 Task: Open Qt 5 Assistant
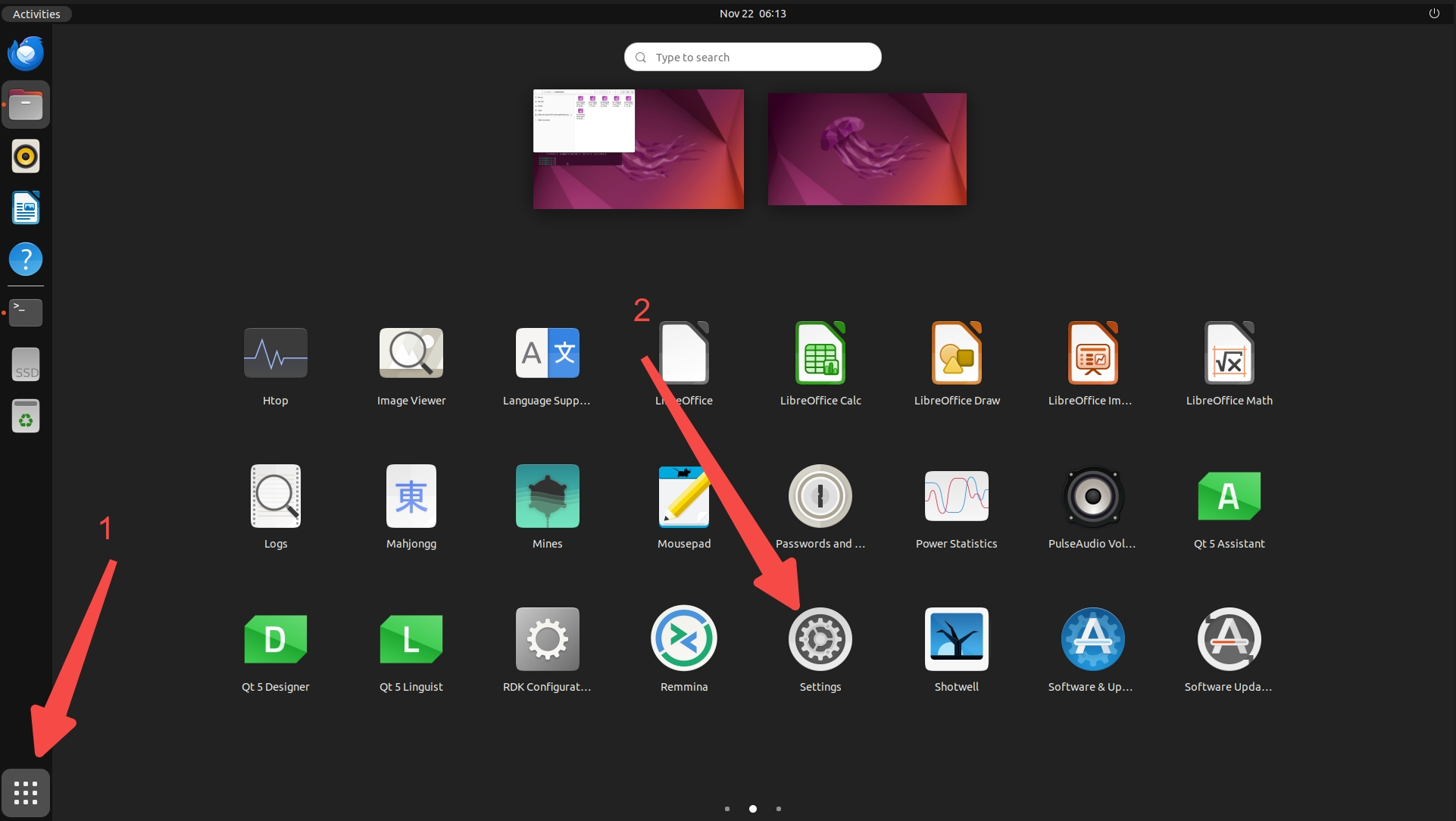[1229, 496]
